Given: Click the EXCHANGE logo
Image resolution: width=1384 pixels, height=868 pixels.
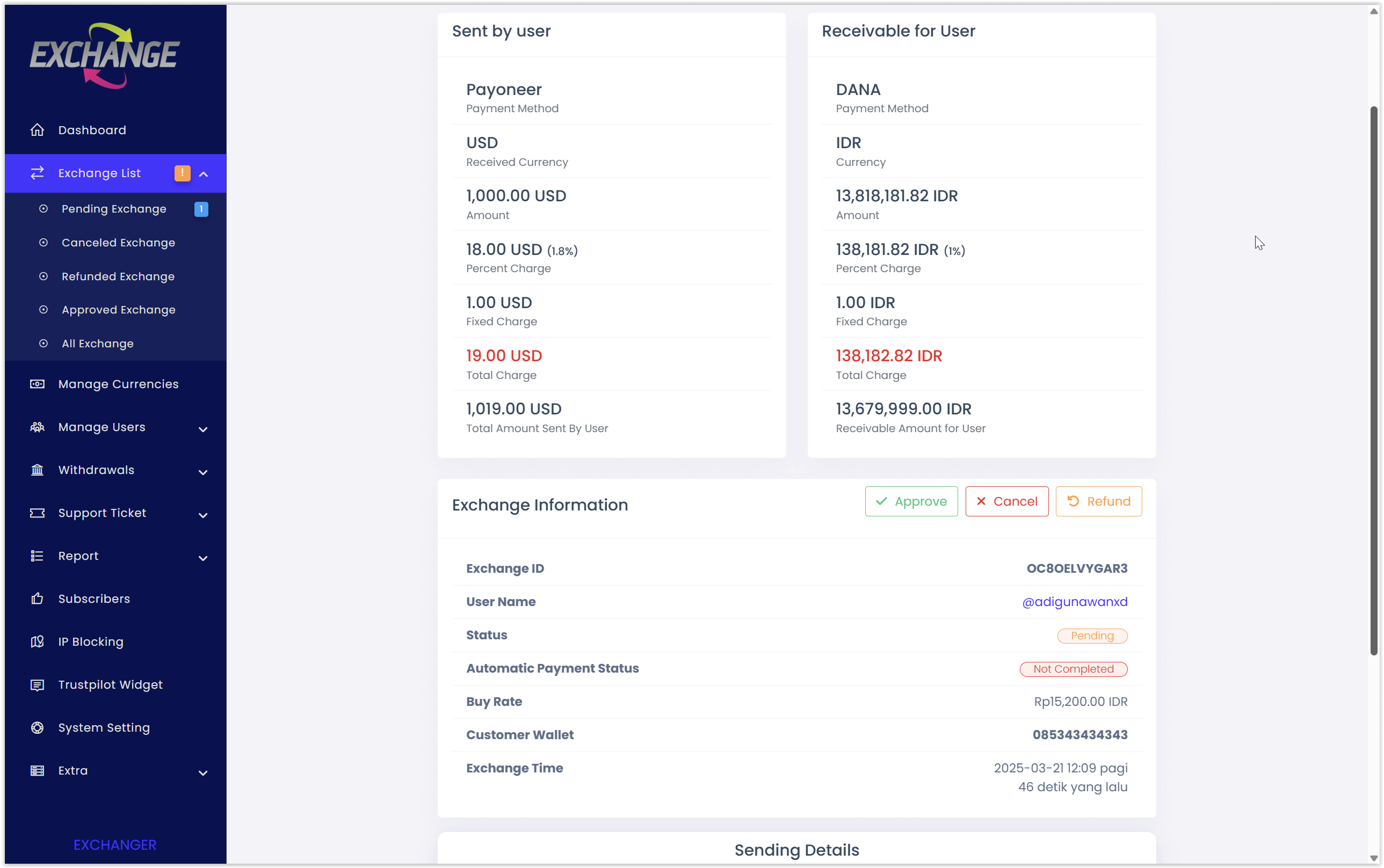Looking at the screenshot, I should coord(105,55).
